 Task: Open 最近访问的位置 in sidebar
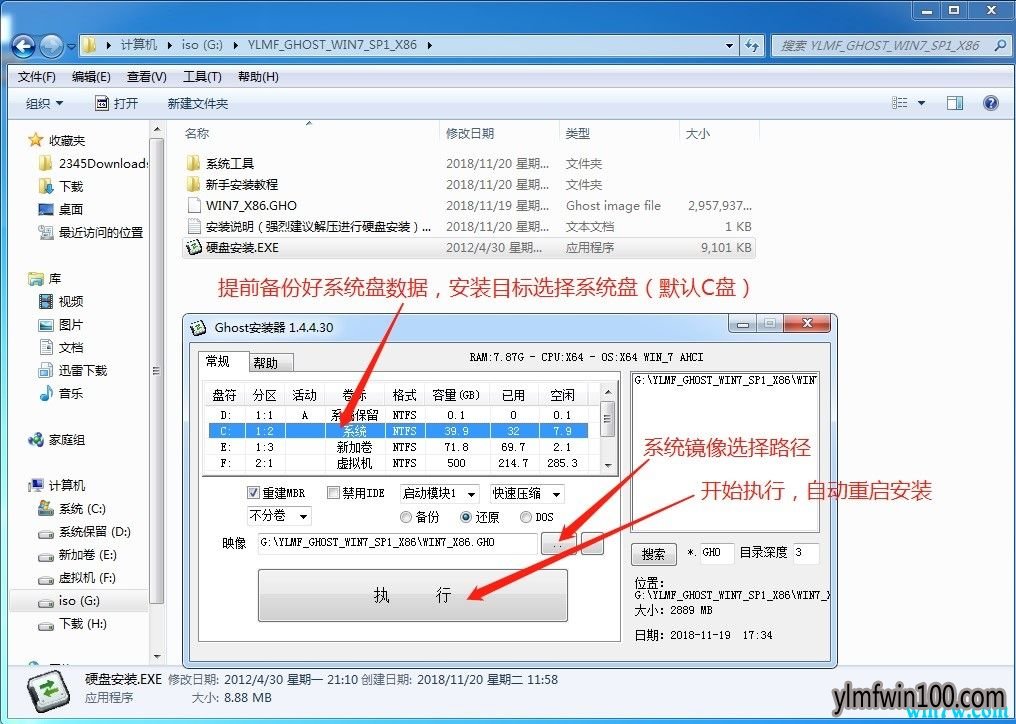(91, 232)
